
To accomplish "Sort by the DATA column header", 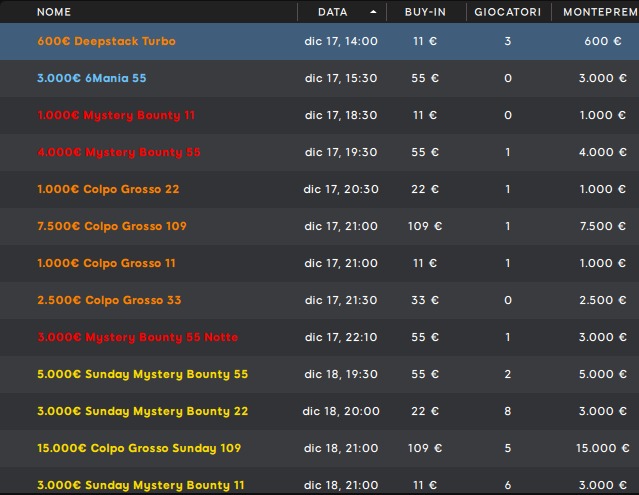I will [x=333, y=12].
